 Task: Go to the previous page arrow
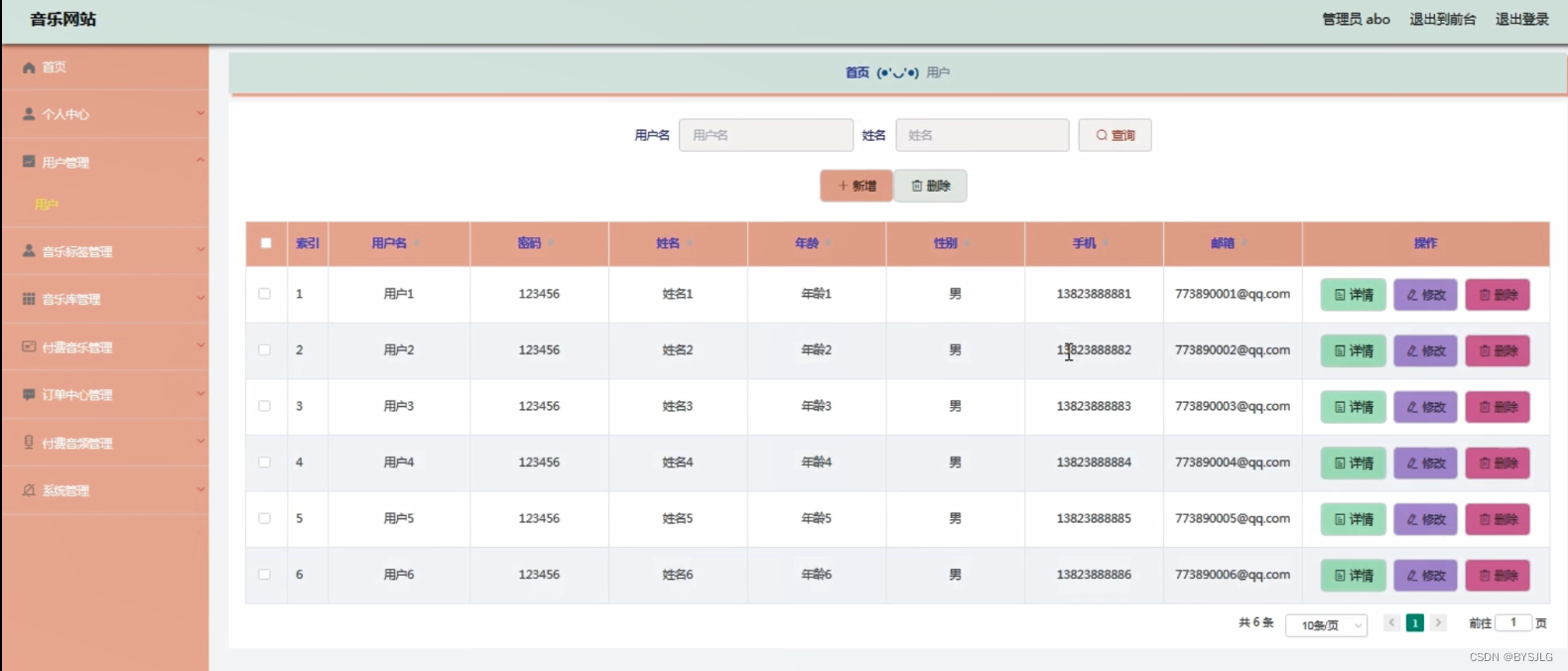(x=1391, y=622)
